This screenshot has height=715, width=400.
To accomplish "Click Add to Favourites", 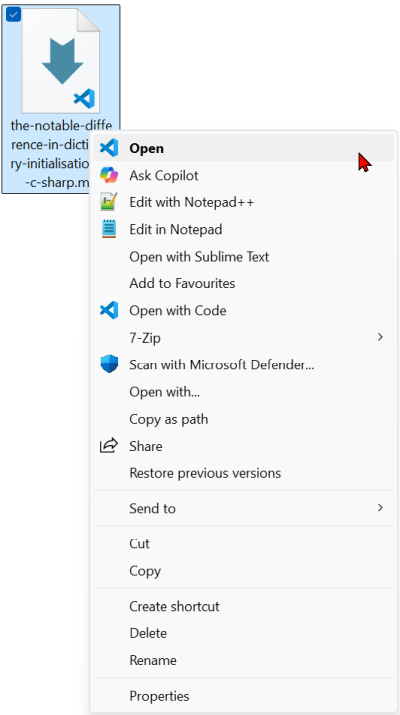I will tap(244, 283).
